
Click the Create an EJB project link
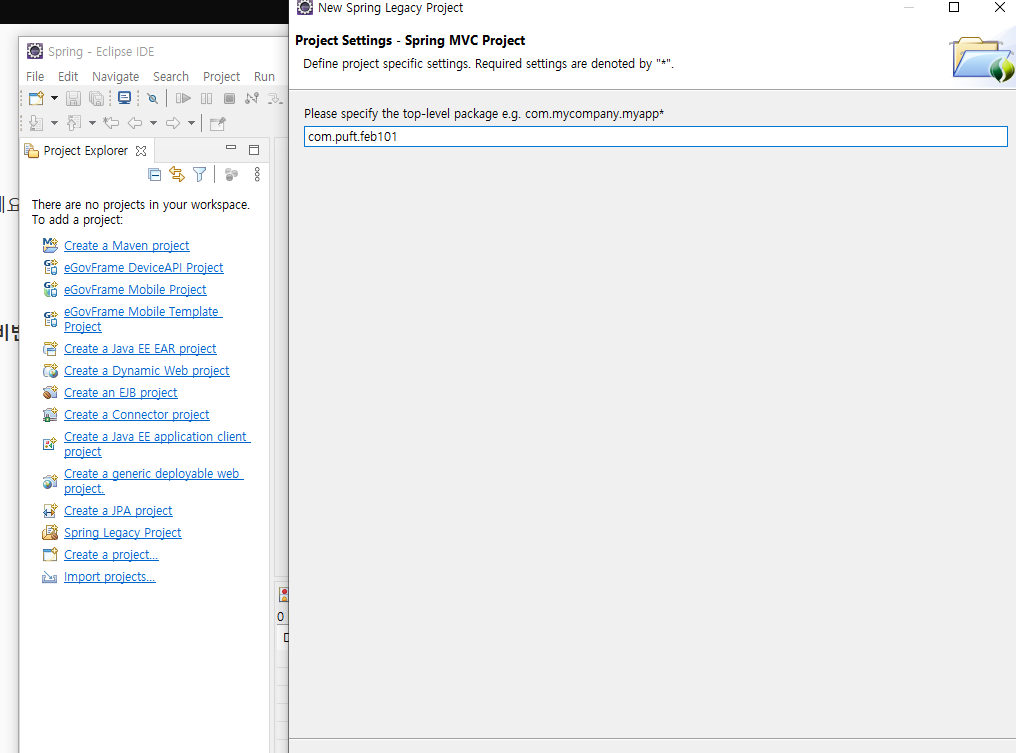(x=121, y=393)
